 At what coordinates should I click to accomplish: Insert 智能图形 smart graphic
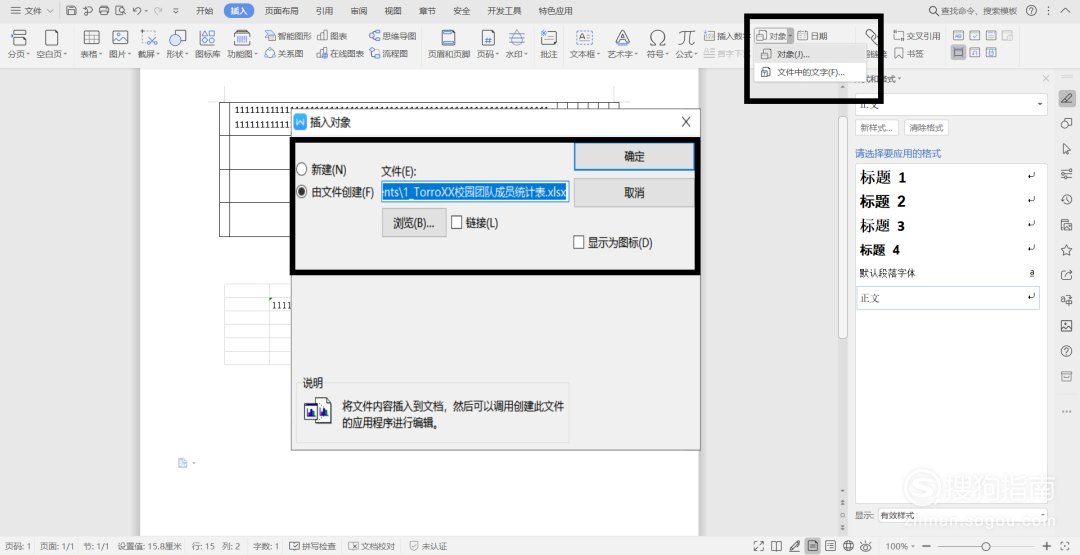tap(288, 36)
